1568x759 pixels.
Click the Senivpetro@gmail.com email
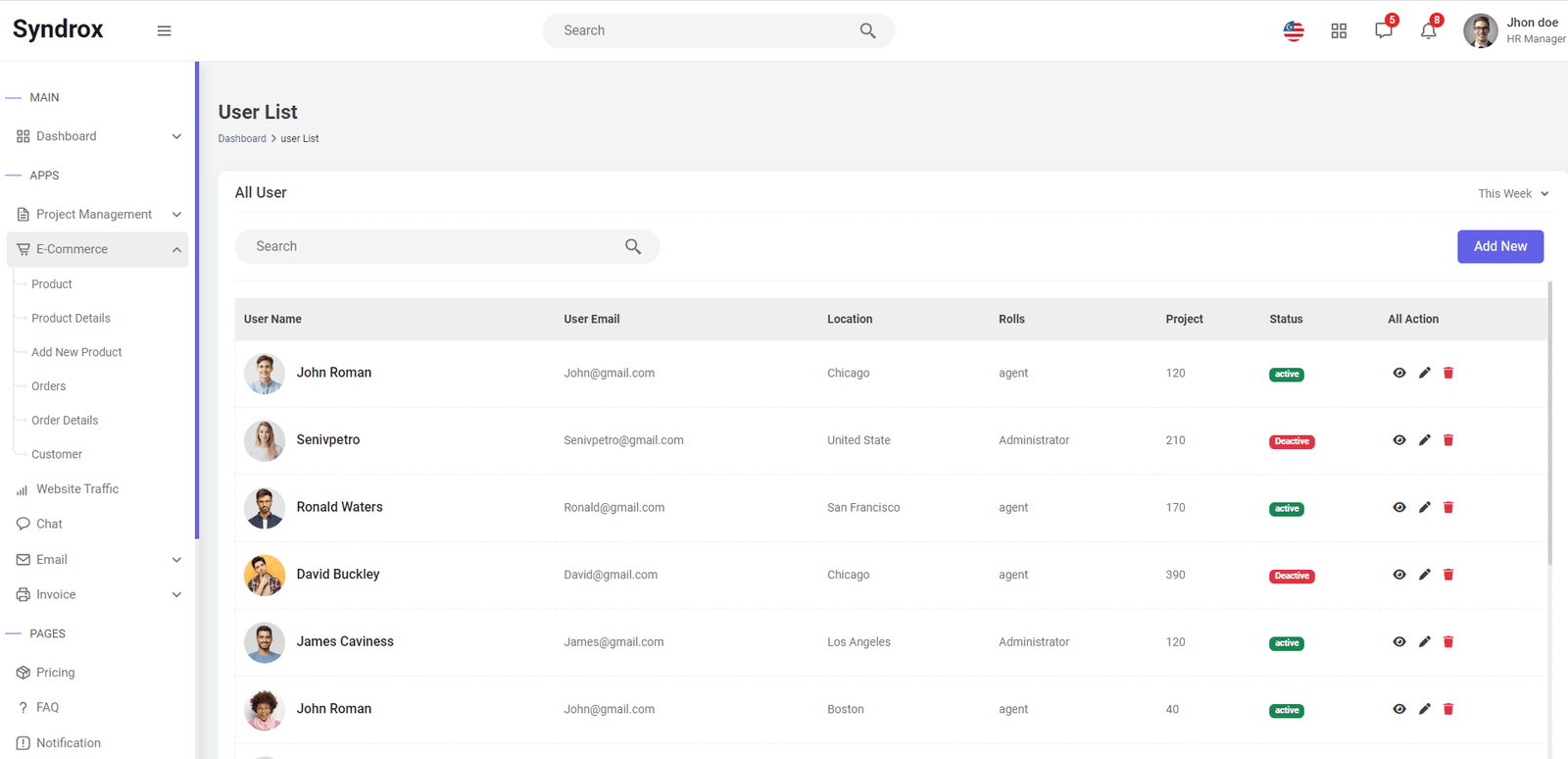[623, 440]
